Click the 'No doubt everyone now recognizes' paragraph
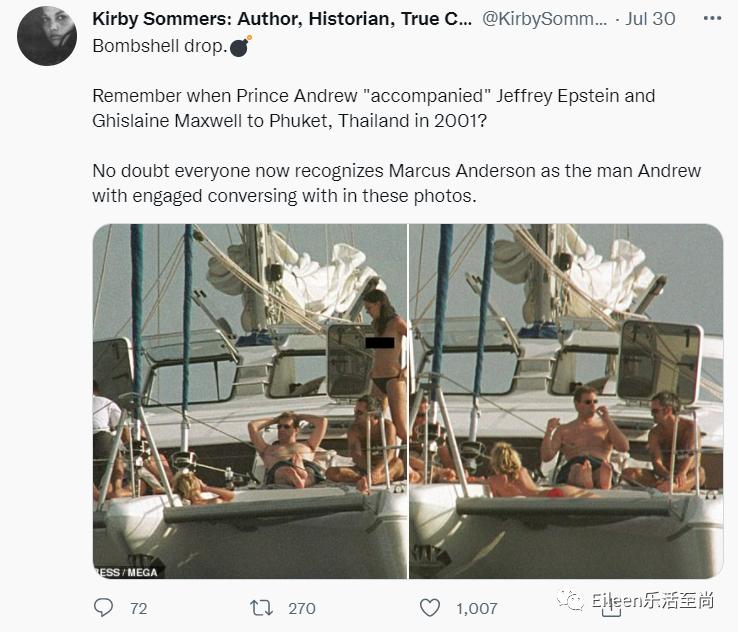This screenshot has width=738, height=632. 396,182
